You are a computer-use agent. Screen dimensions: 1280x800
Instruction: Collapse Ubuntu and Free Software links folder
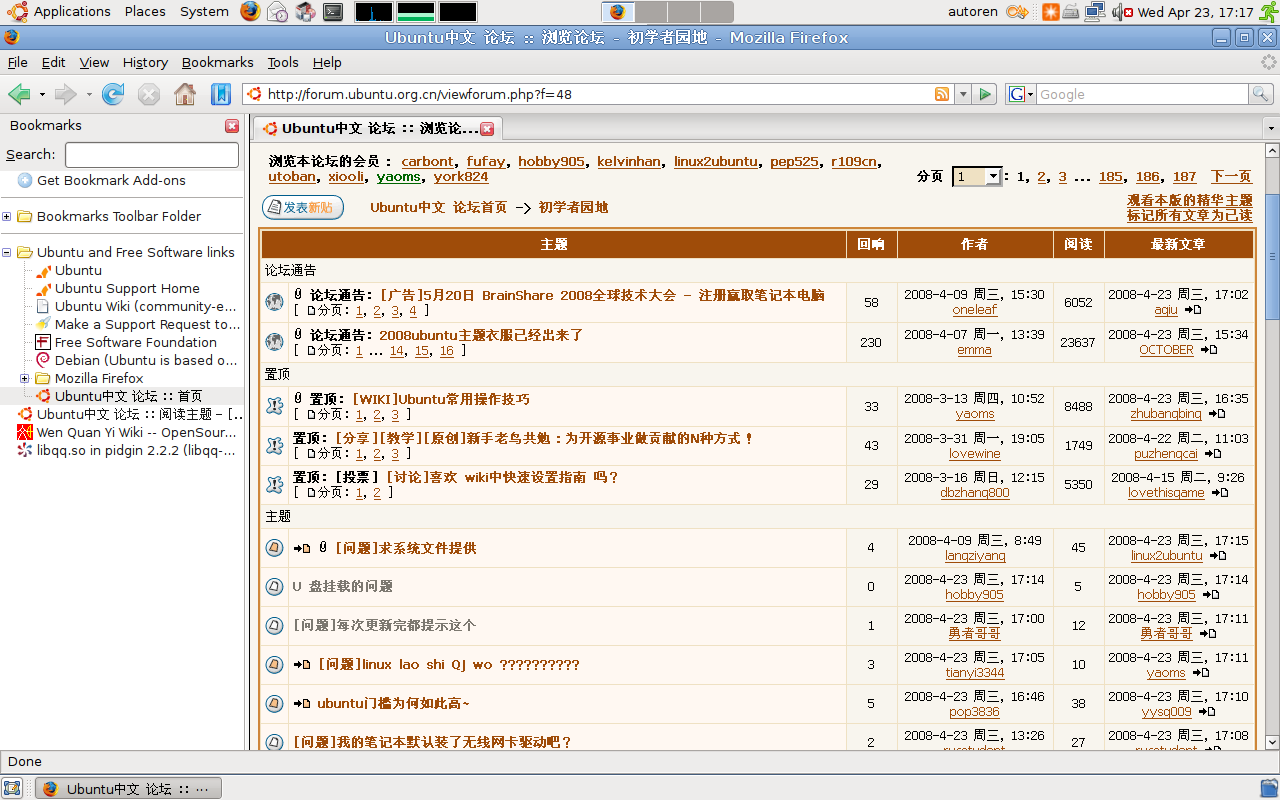pyautogui.click(x=7, y=252)
